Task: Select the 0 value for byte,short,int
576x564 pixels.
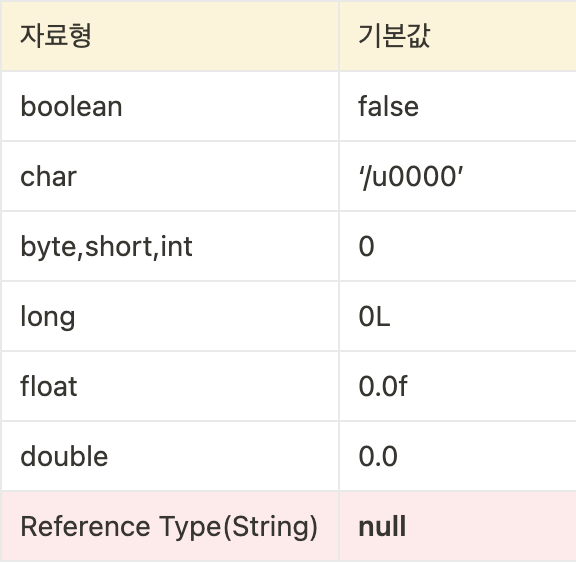Action: point(458,246)
